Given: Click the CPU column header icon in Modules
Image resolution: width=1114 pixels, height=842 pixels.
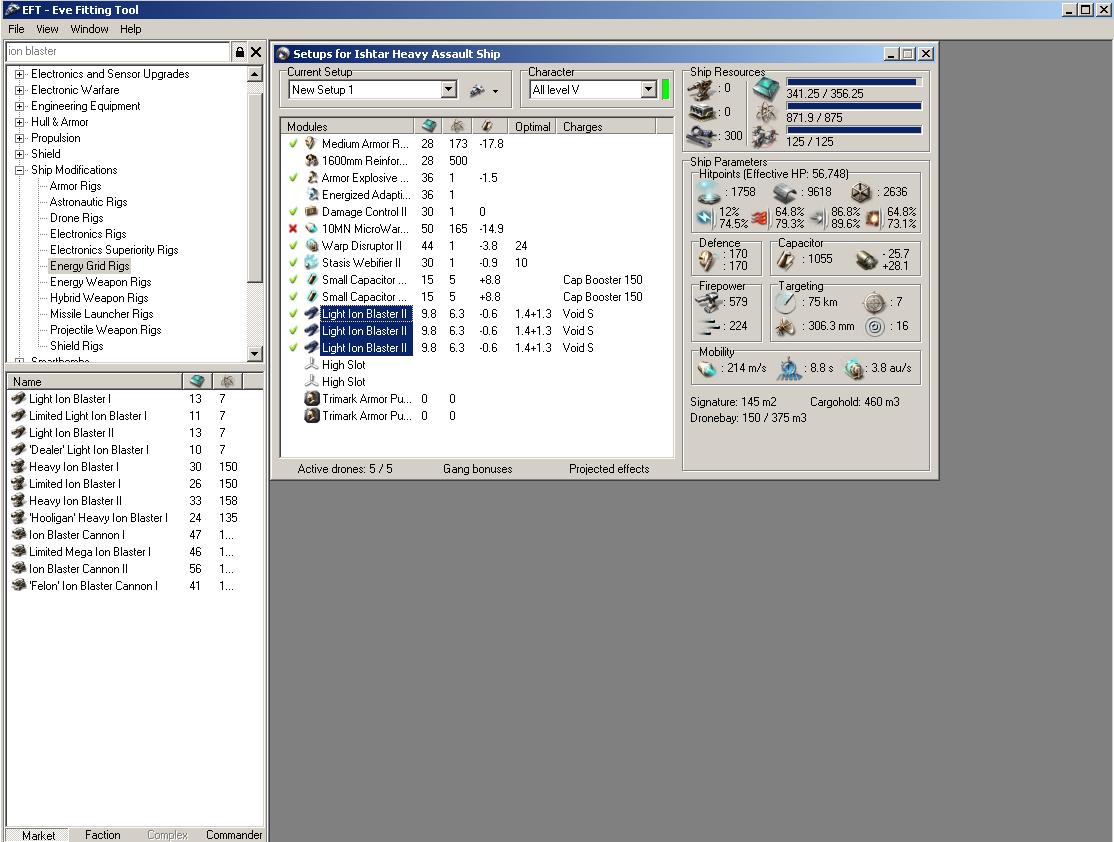Looking at the screenshot, I should click(x=428, y=126).
